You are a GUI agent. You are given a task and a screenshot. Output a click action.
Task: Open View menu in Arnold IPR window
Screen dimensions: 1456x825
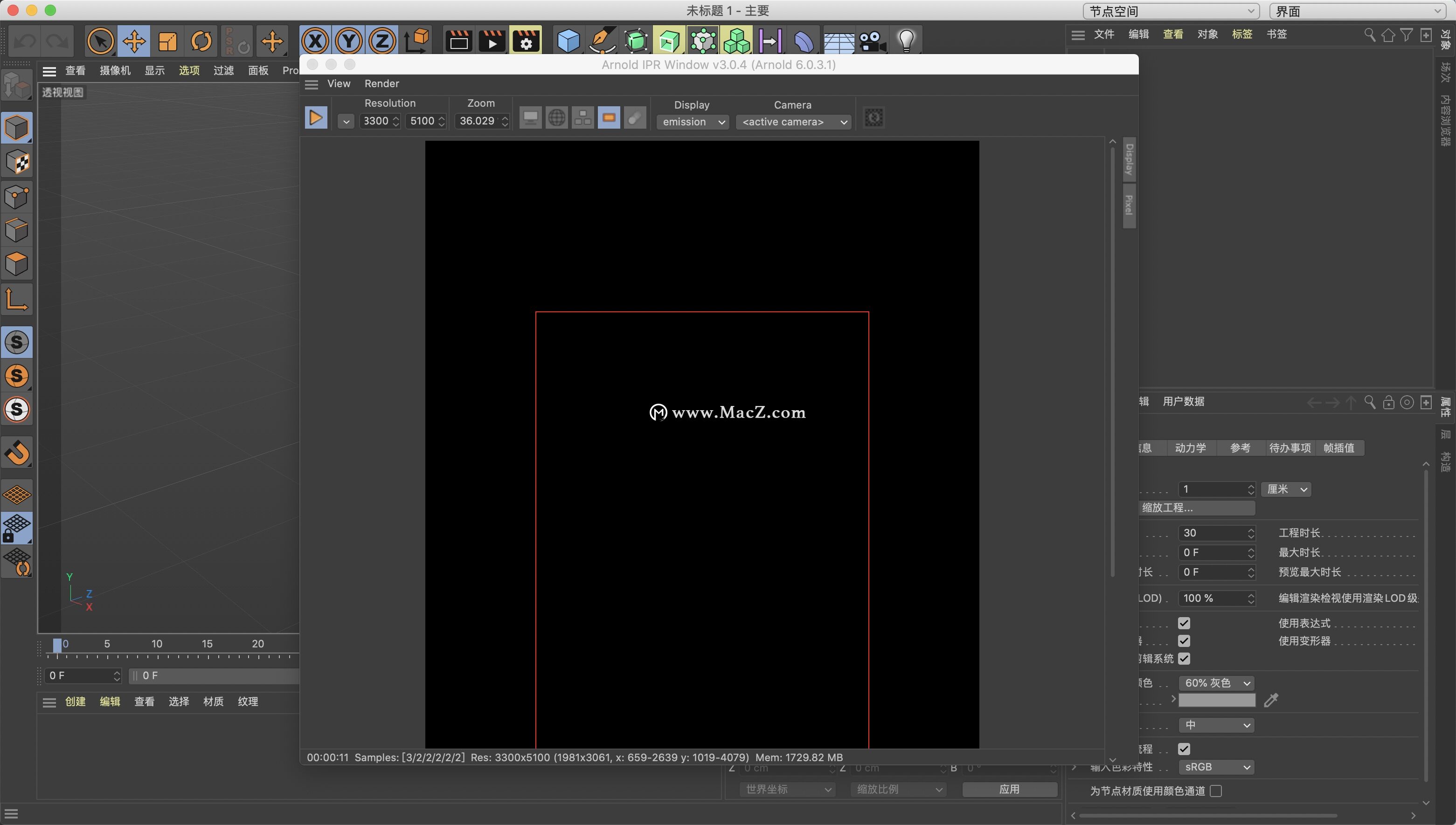(x=339, y=83)
